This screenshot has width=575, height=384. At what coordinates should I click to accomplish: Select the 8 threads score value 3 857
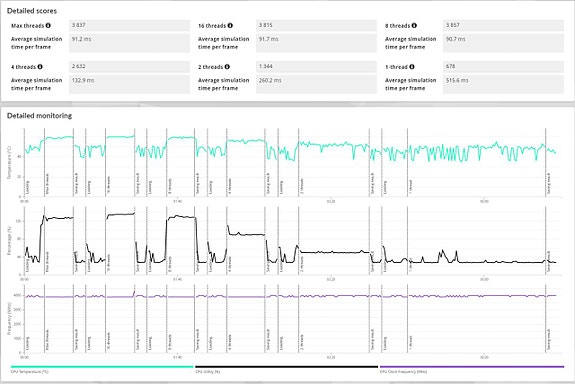(x=503, y=25)
